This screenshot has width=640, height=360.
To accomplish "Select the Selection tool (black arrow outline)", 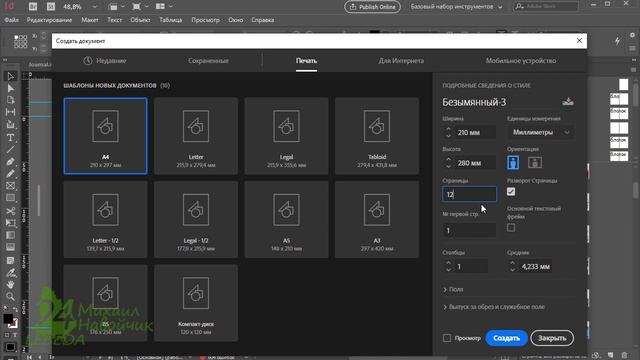I will point(11,76).
